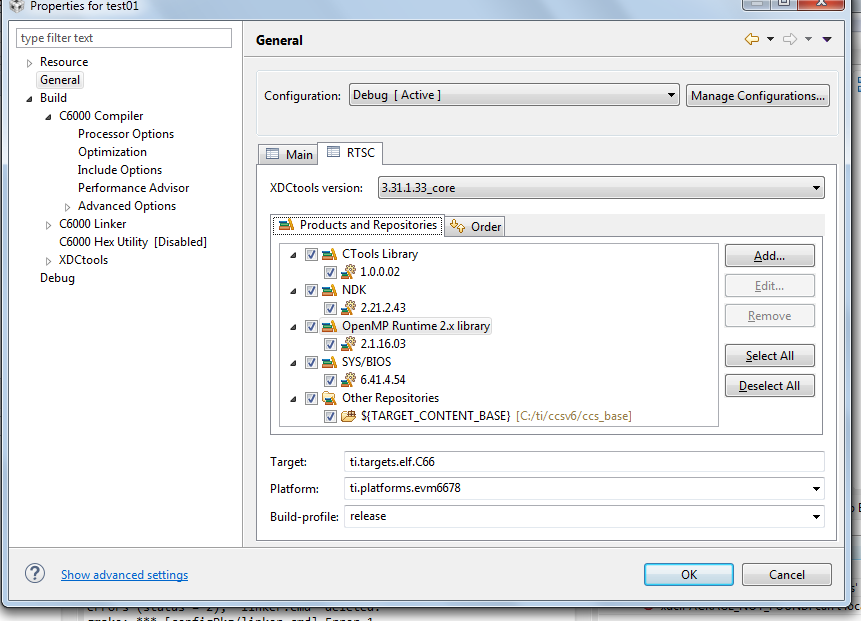Open the Show advanced settings link
This screenshot has height=621, width=861.
click(125, 575)
